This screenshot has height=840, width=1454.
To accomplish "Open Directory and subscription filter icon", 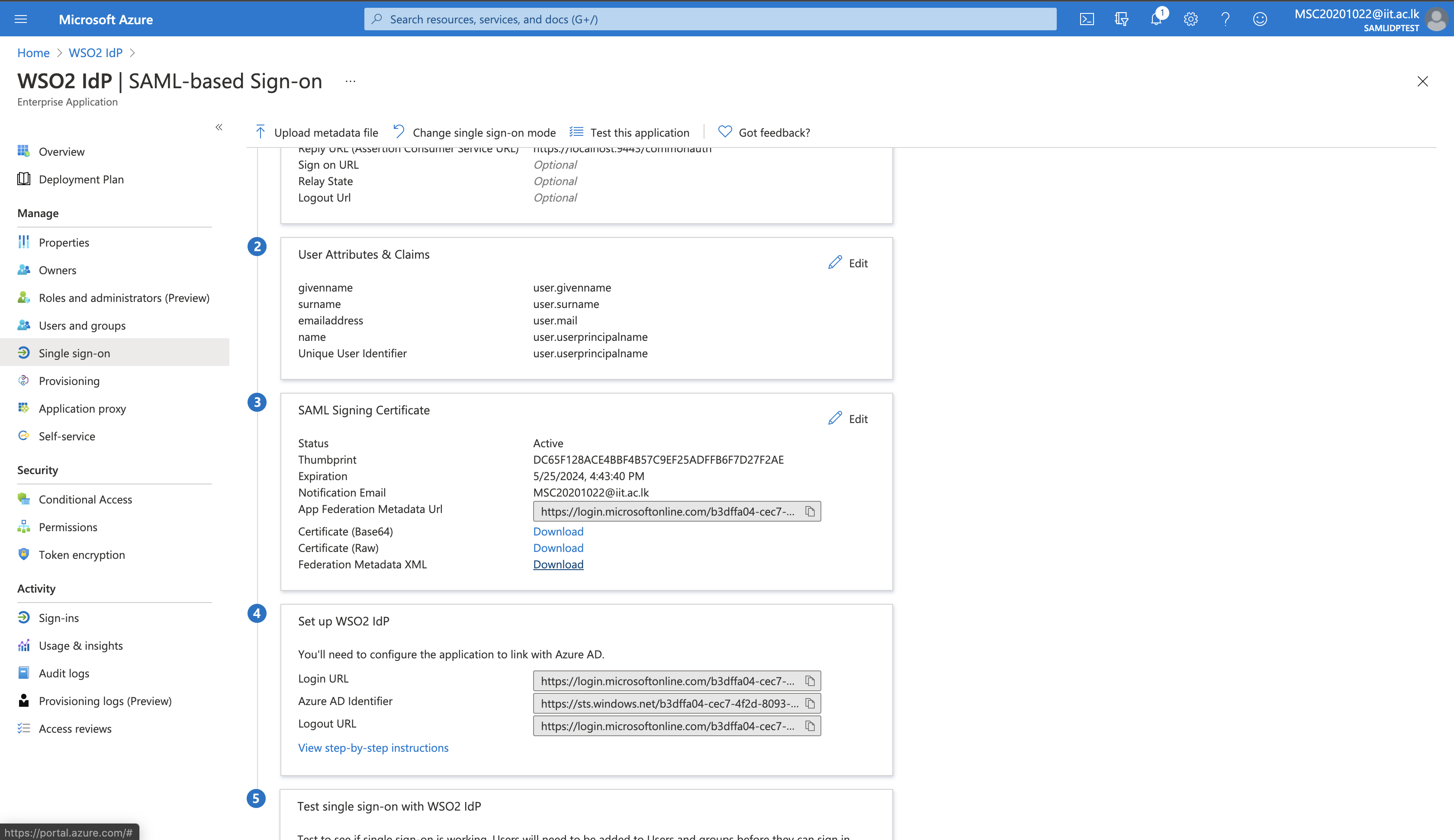I will pos(1121,19).
